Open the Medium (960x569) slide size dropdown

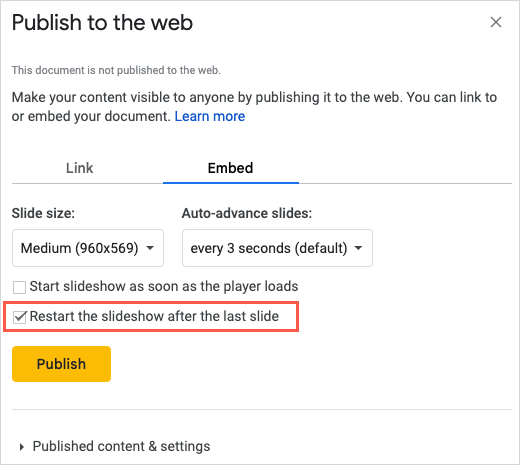tap(88, 248)
